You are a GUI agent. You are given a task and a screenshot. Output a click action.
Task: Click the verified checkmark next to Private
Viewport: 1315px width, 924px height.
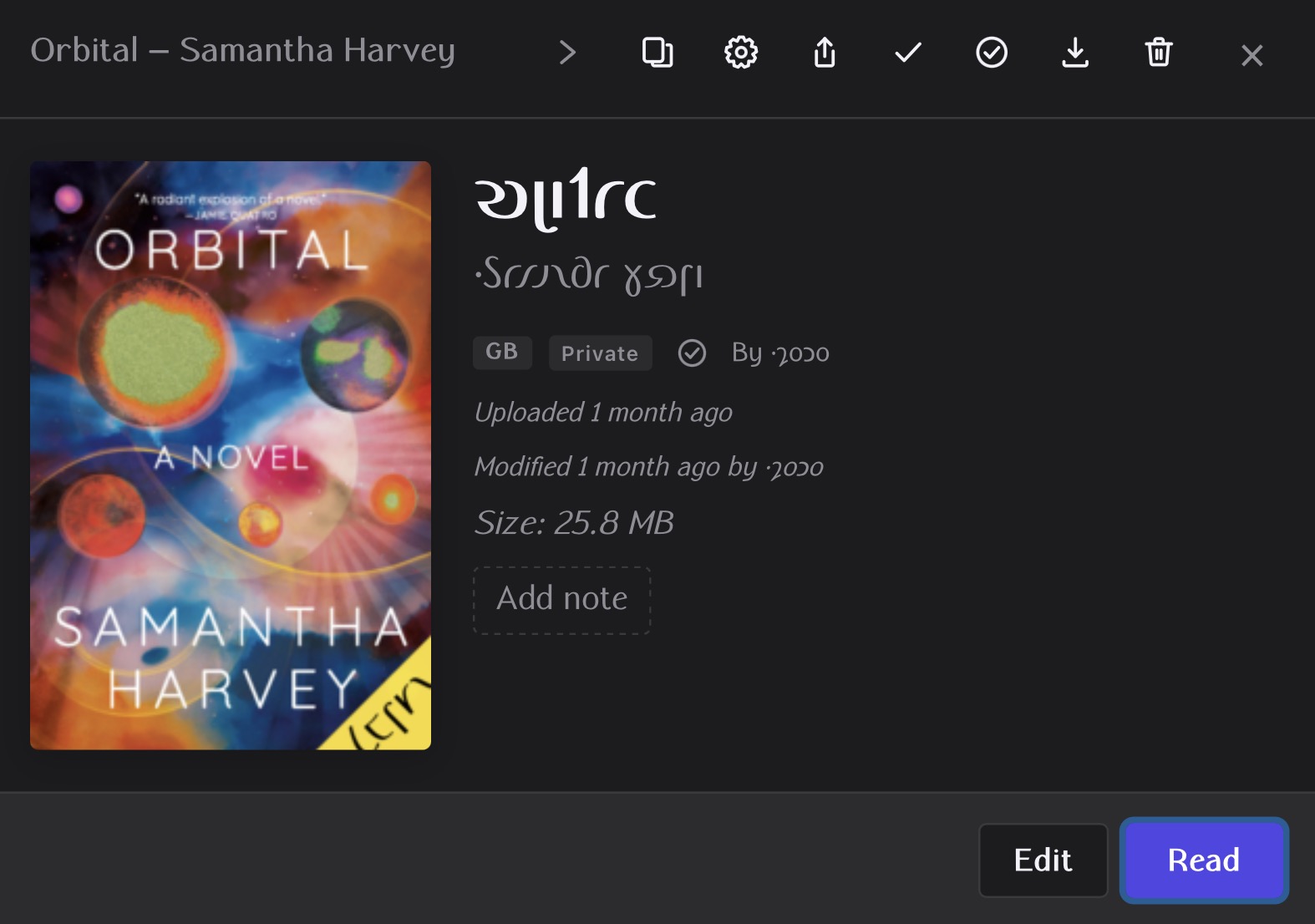coord(692,353)
